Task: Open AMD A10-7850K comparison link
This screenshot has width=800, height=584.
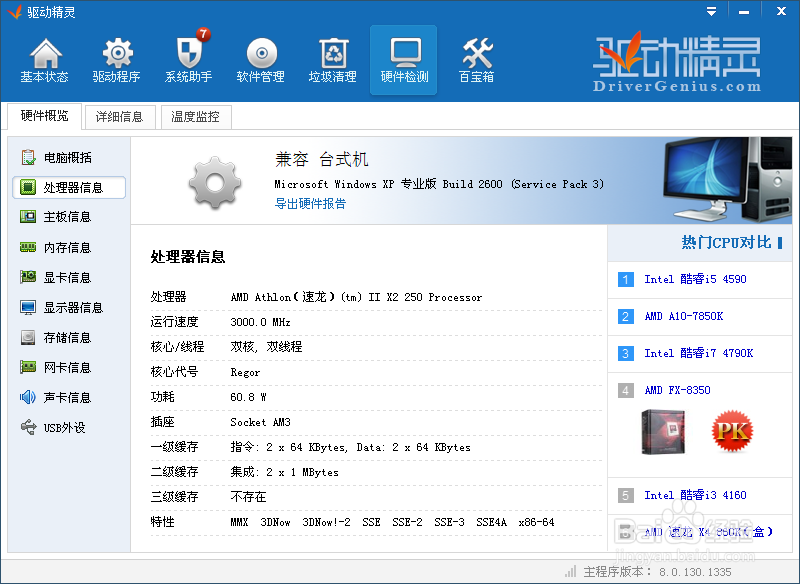Action: [684, 316]
